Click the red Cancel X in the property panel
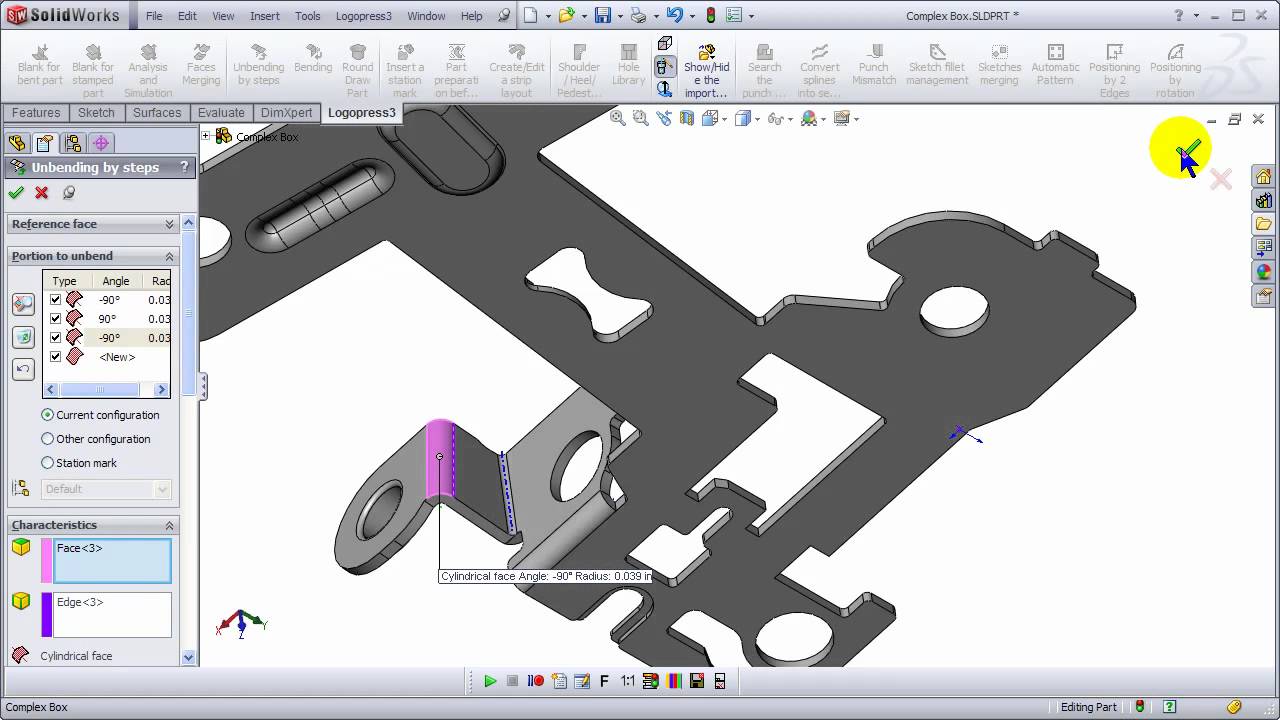The image size is (1280, 720). click(41, 193)
